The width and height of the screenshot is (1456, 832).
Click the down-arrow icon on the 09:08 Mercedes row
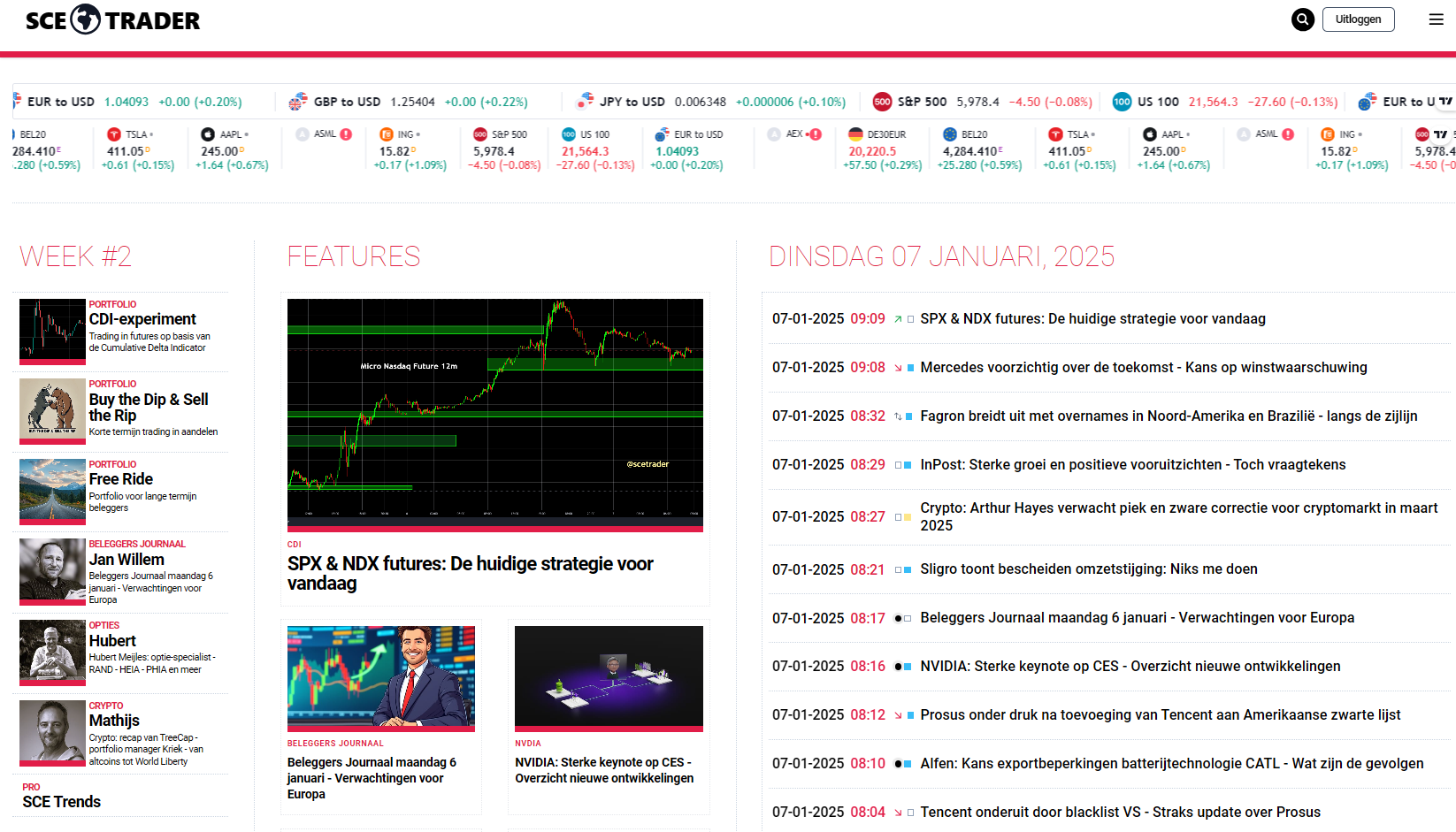898,368
